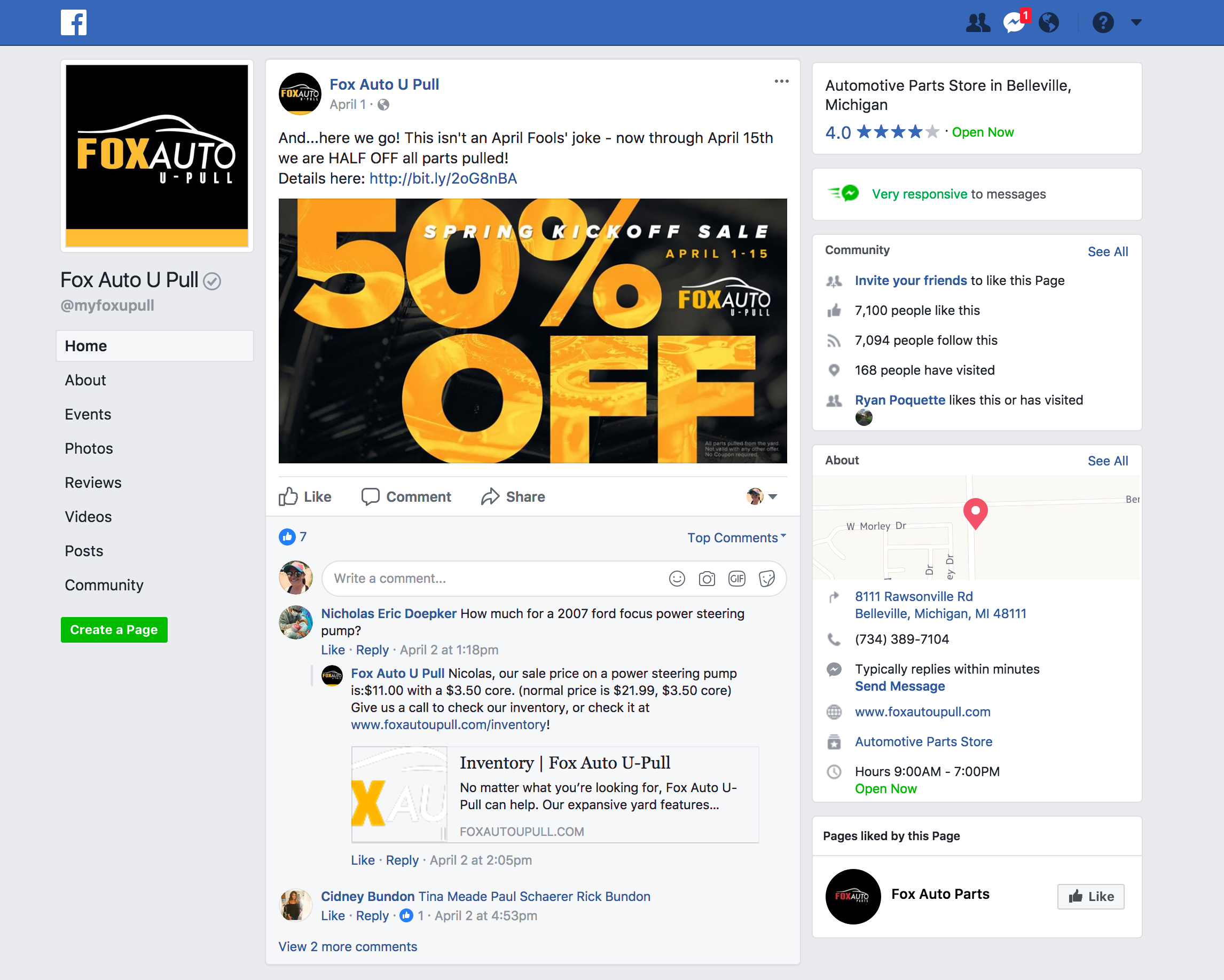Open the Home tab in sidebar

154,345
